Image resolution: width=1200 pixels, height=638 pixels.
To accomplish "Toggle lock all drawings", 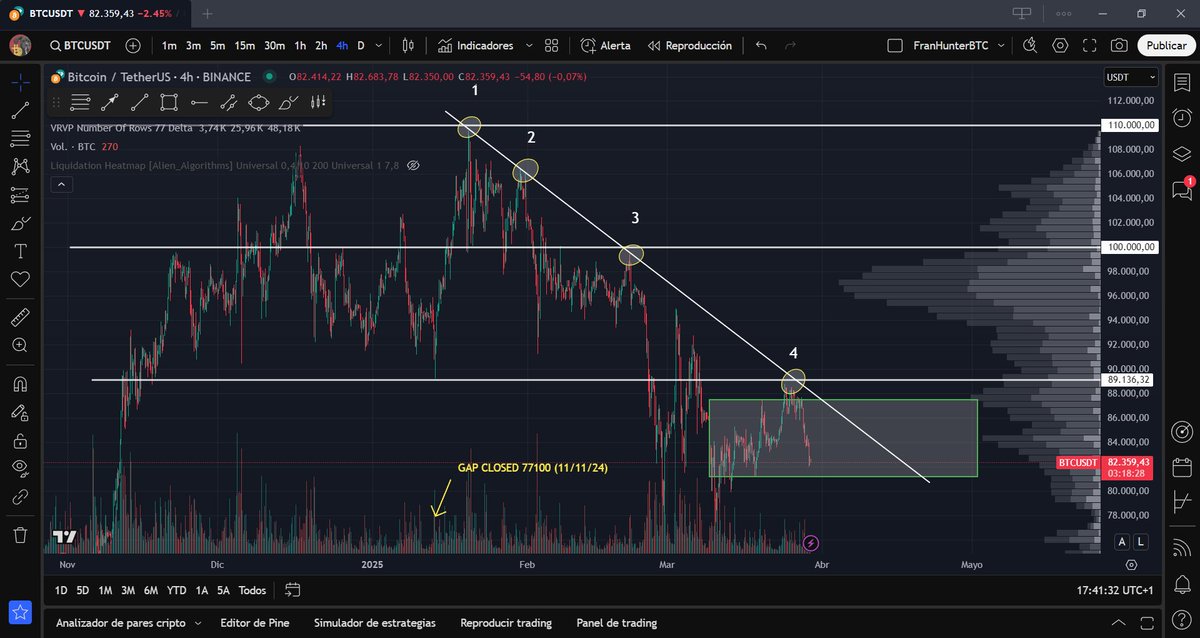I will coord(20,440).
